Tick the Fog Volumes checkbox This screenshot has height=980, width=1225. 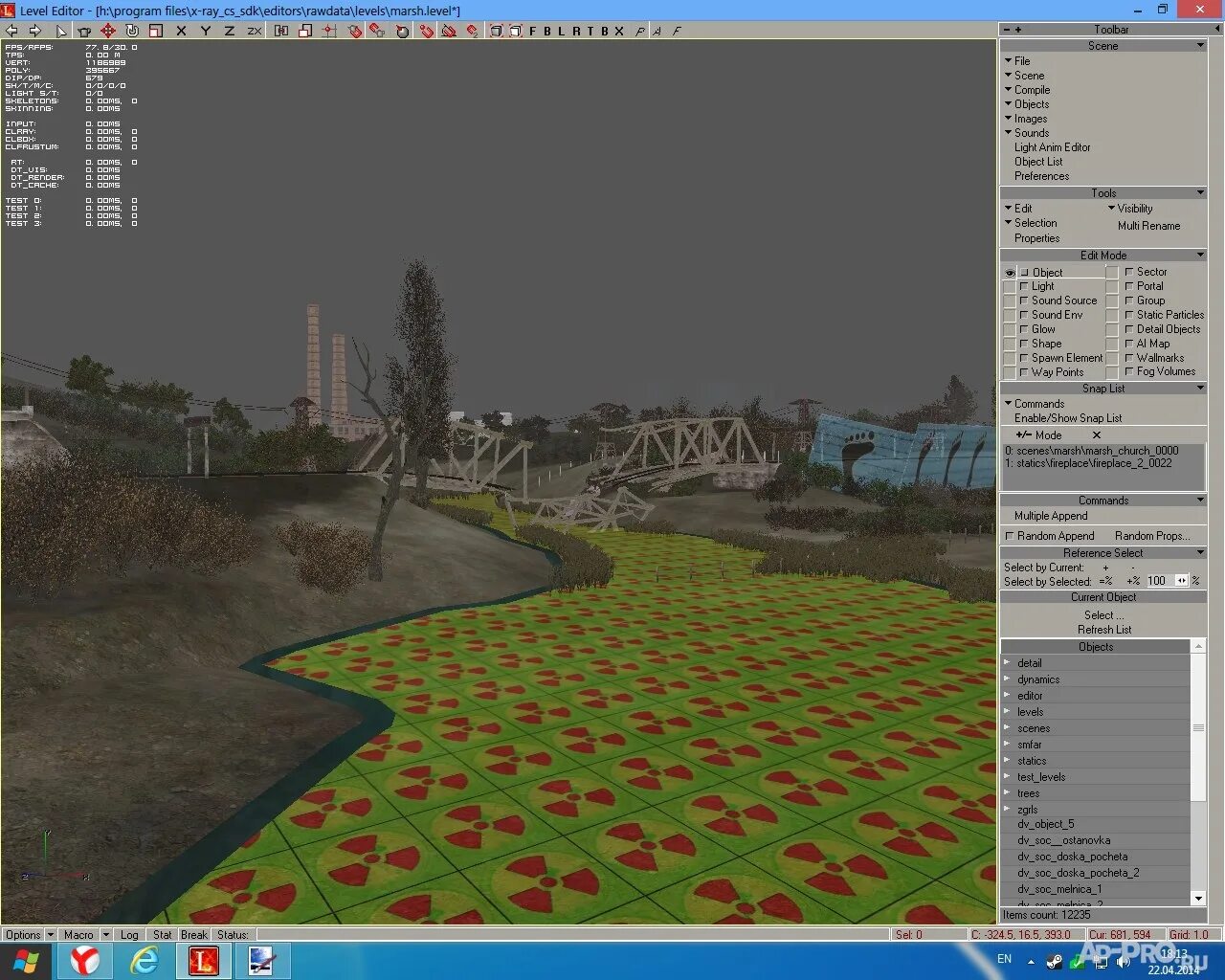tap(1129, 371)
